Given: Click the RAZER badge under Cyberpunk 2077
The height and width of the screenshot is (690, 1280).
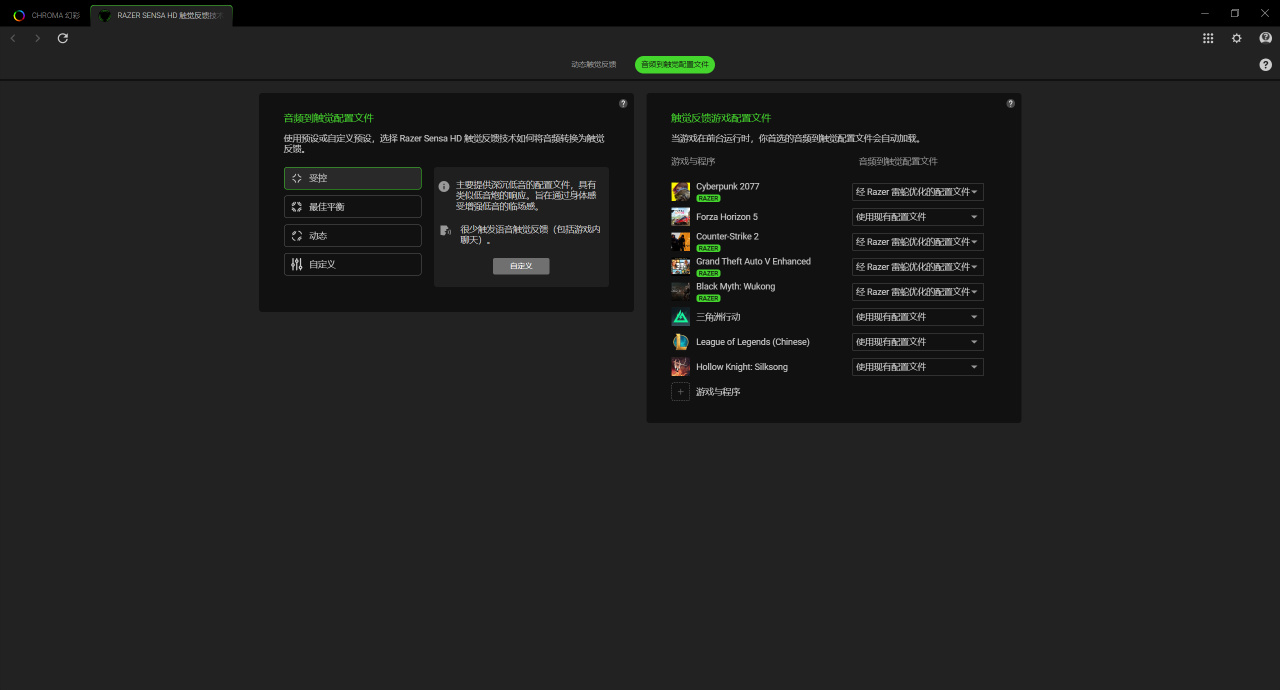Looking at the screenshot, I should pos(708,198).
